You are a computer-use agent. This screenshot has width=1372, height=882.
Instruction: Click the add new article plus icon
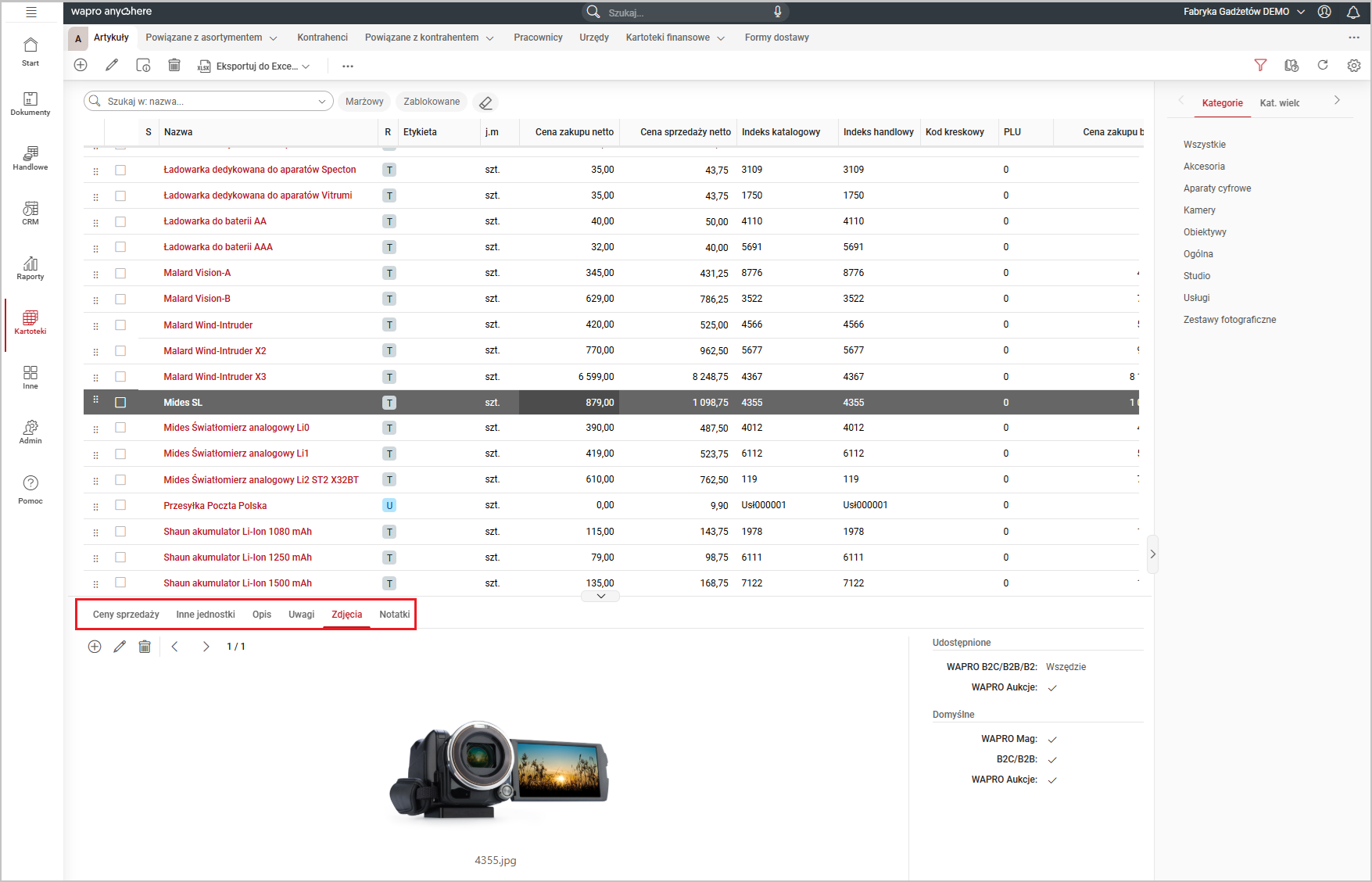pyautogui.click(x=81, y=66)
